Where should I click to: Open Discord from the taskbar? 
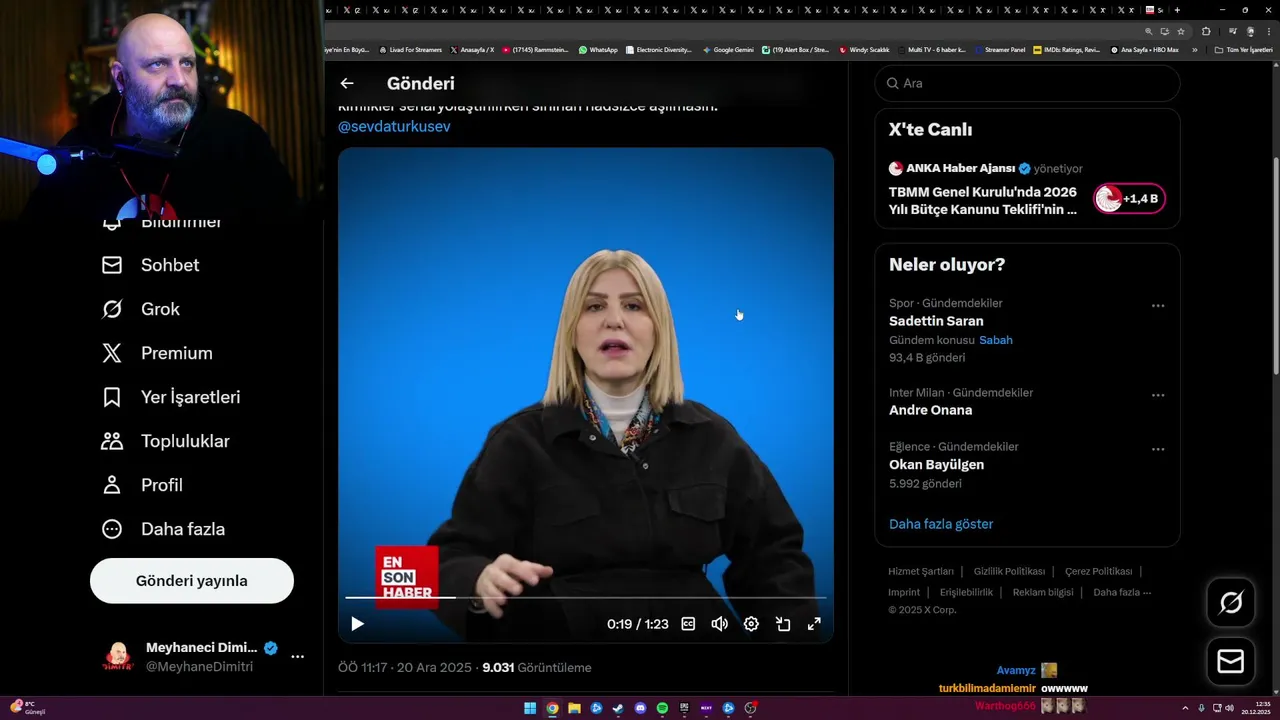tap(640, 708)
